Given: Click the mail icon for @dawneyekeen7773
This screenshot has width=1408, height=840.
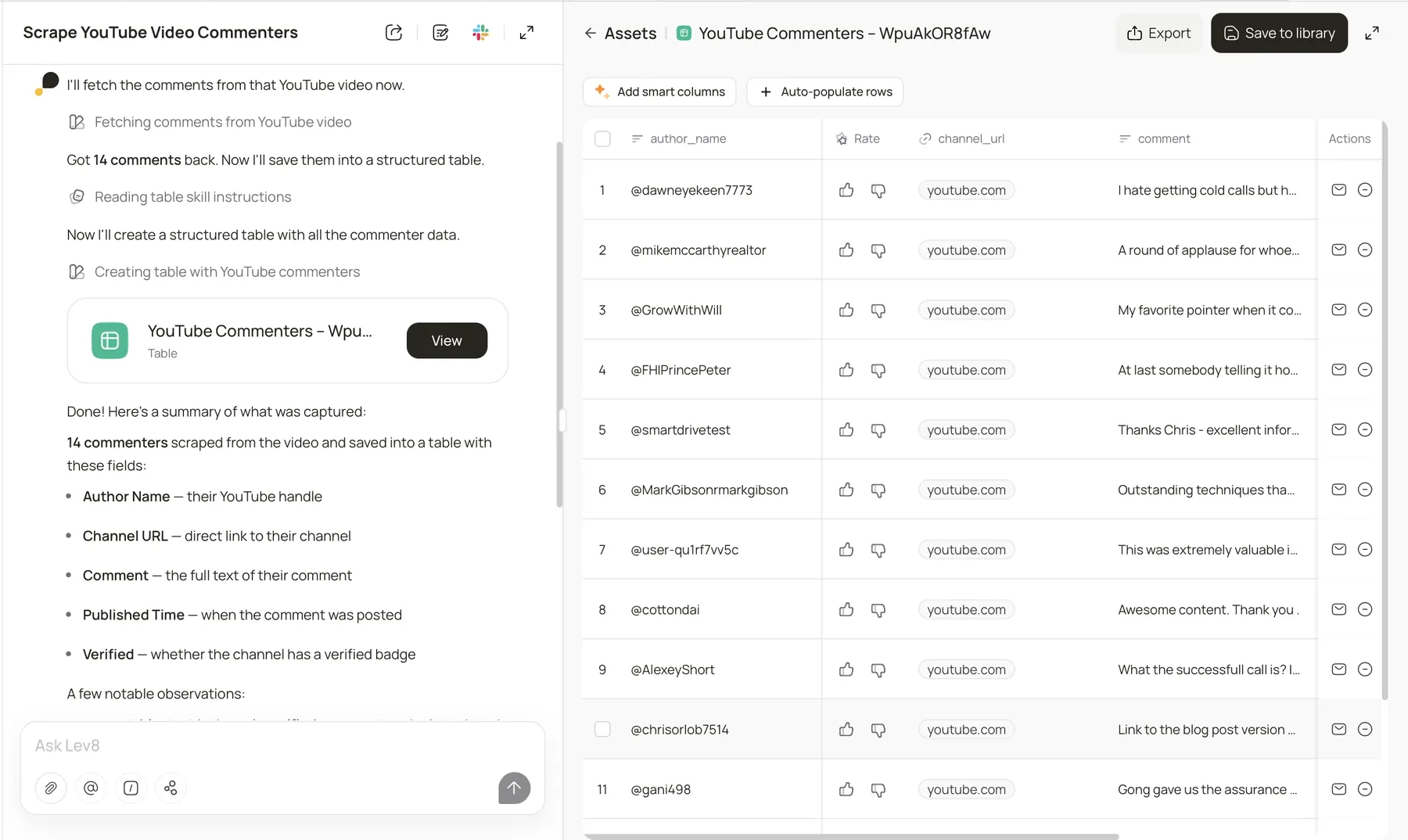Looking at the screenshot, I should (1339, 190).
